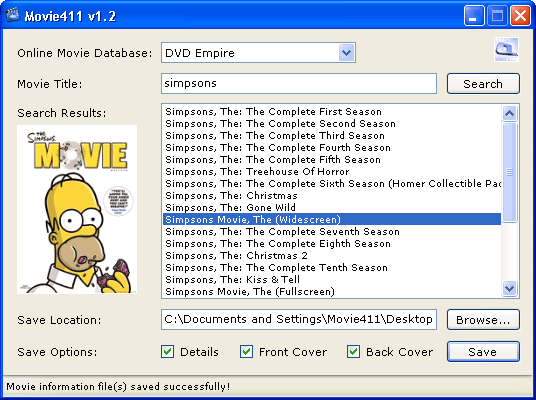Maximize the Movie411 window
Screen dimensions: 536x400
[497, 16]
